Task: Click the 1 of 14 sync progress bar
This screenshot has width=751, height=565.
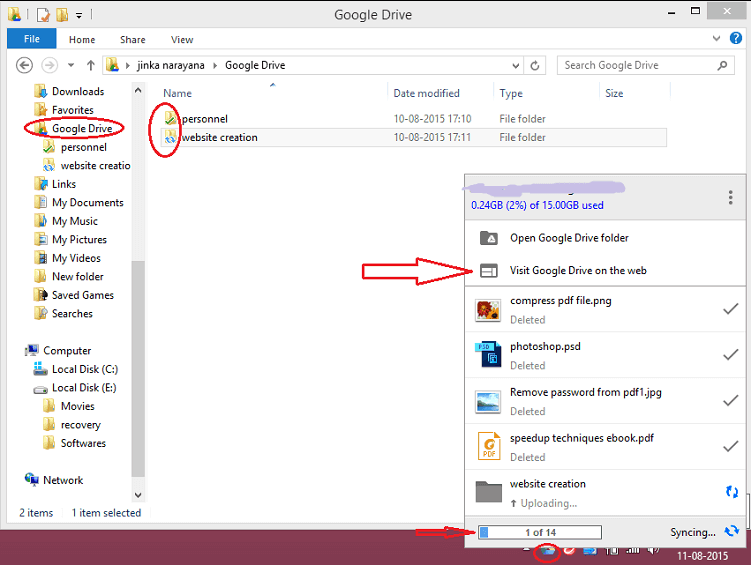Action: point(540,532)
